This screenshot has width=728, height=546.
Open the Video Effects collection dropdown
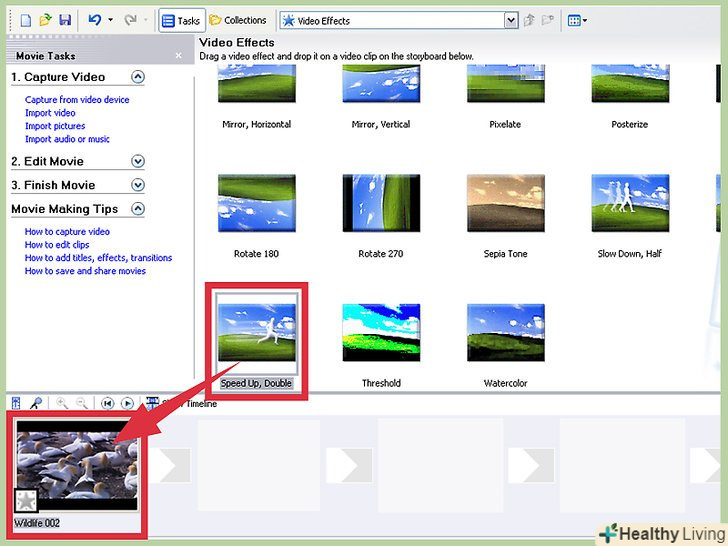click(511, 20)
